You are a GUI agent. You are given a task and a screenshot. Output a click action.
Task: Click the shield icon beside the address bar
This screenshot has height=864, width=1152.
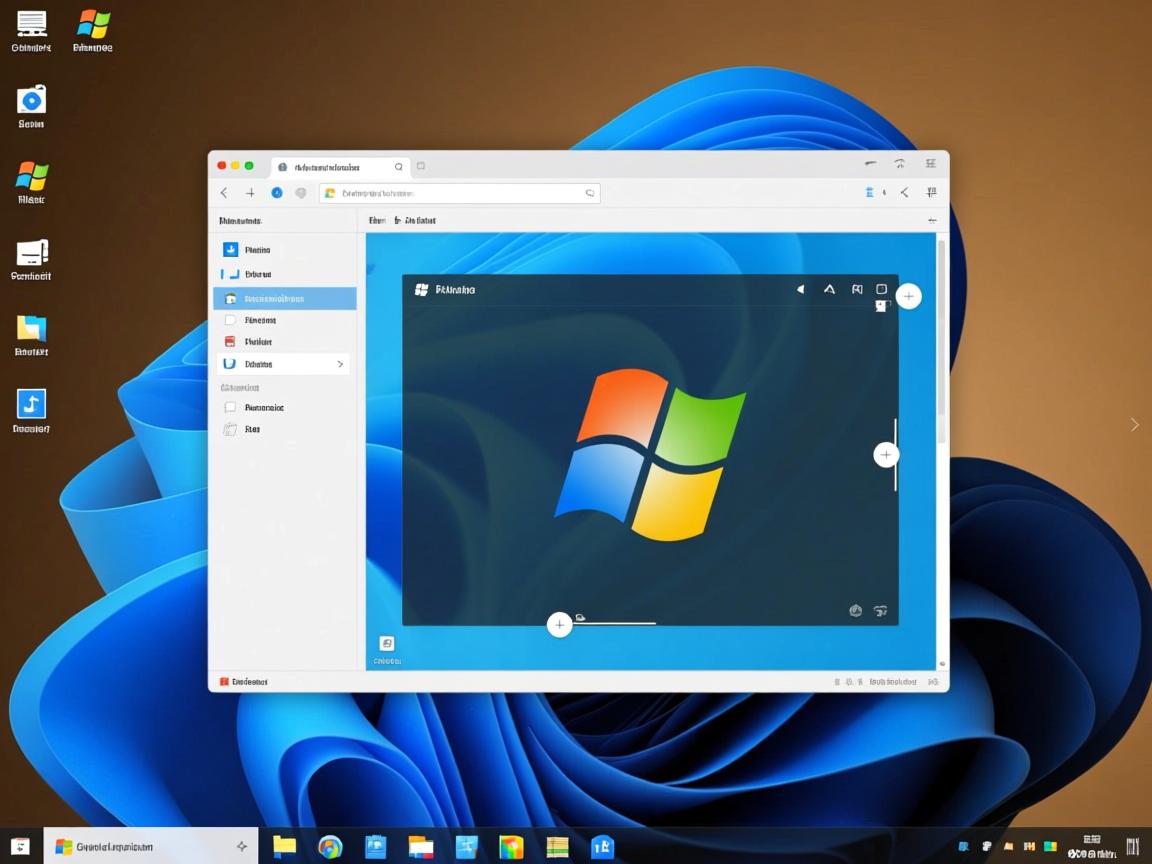300,192
